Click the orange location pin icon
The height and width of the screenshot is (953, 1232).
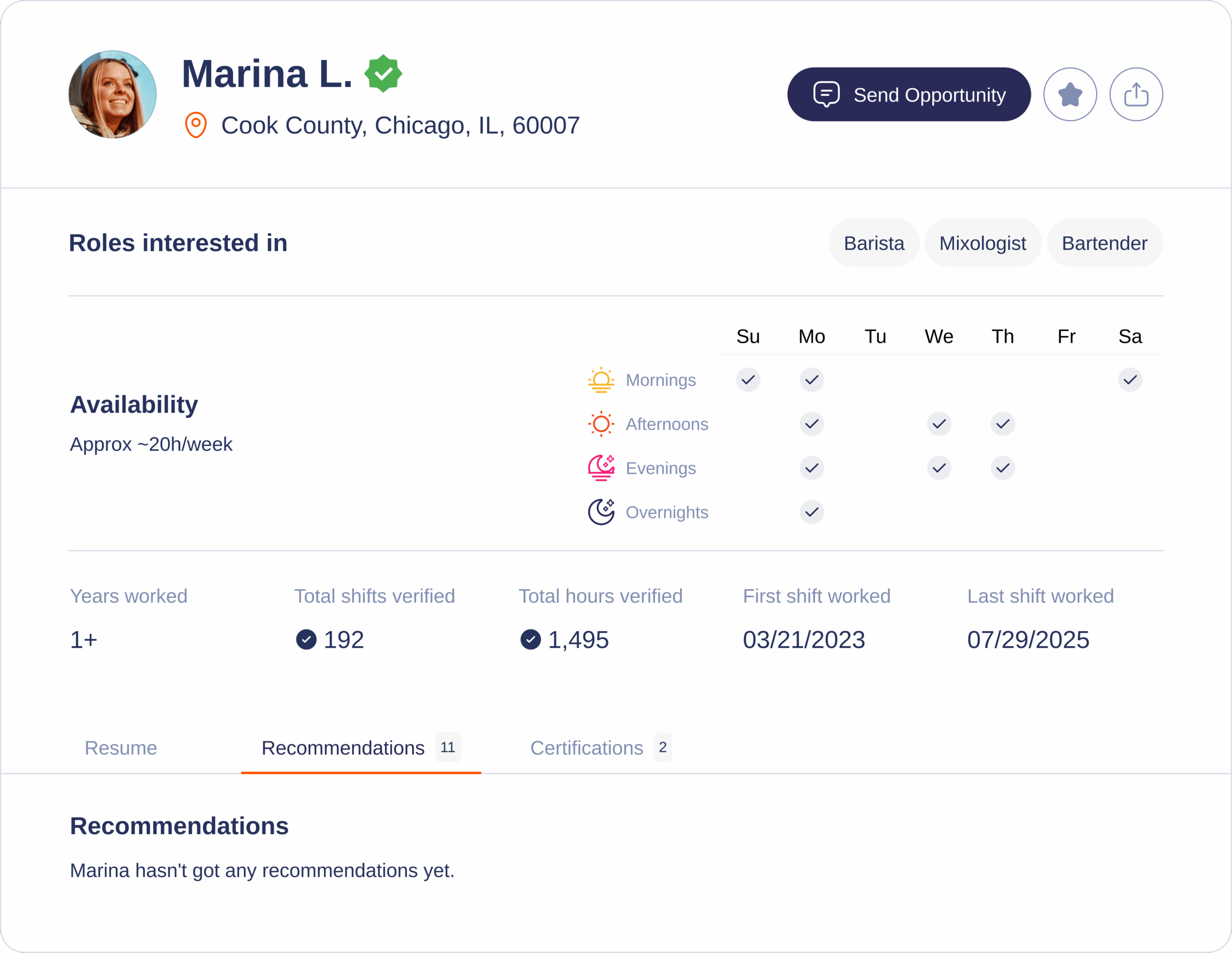pyautogui.click(x=196, y=125)
